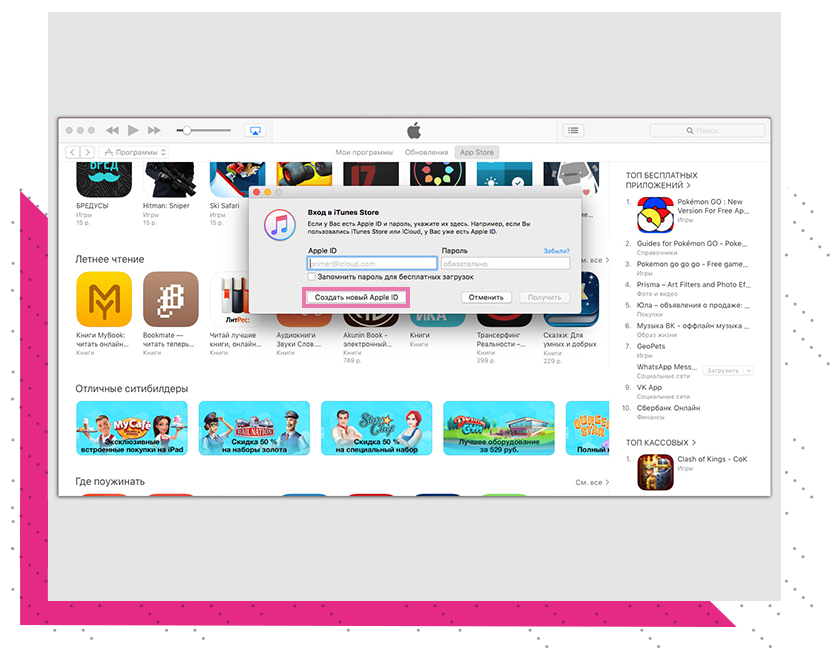Screen dimensions: 840x660
Task: Select the App Store tab
Action: coord(477,152)
